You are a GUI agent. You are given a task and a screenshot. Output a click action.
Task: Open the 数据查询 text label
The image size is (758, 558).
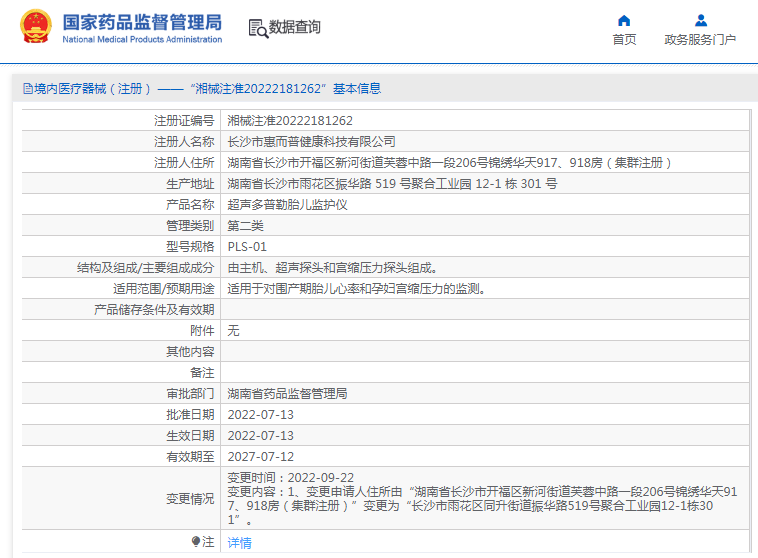tap(295, 28)
